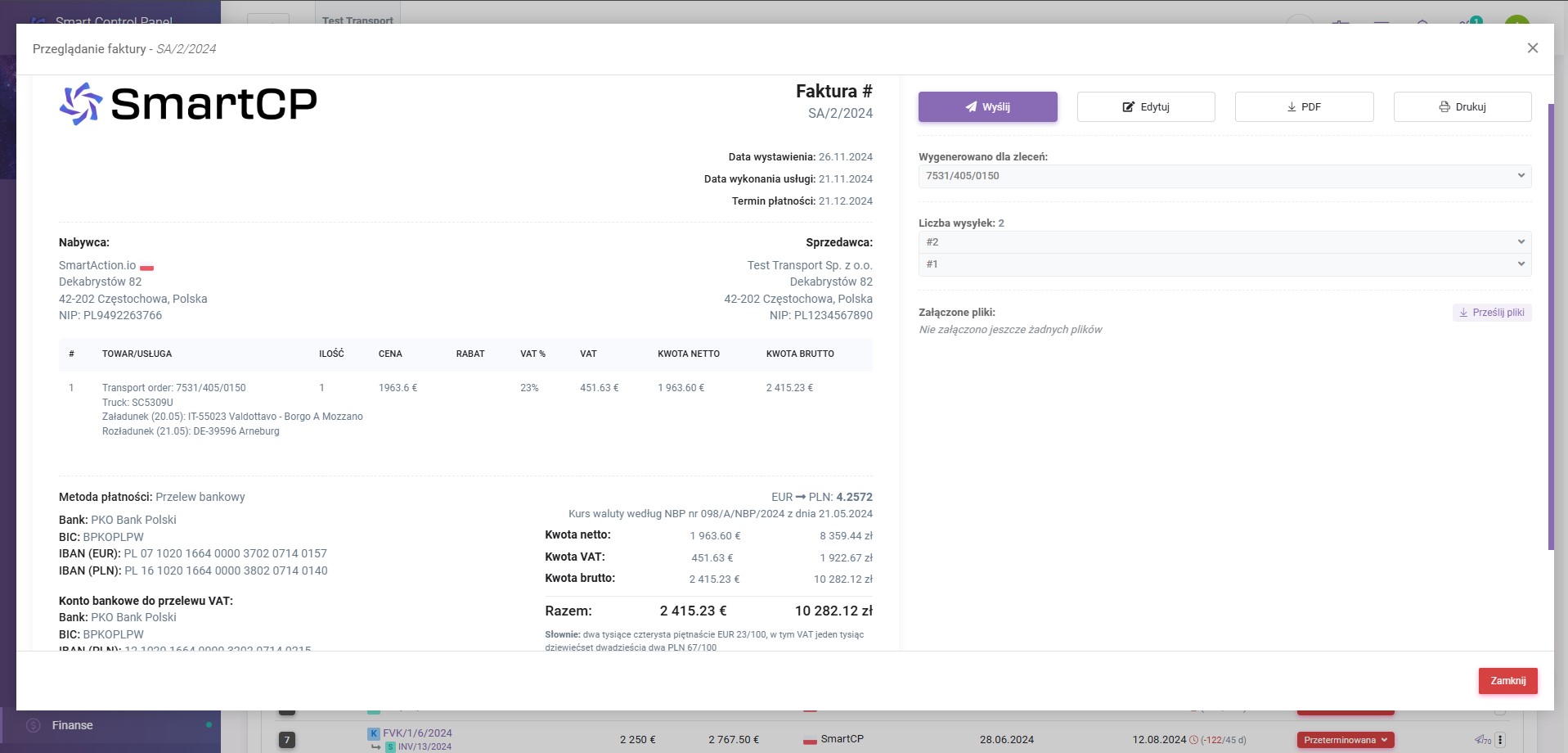
Task: Click the Edytuj button to edit the invoice
Action: [x=1146, y=107]
